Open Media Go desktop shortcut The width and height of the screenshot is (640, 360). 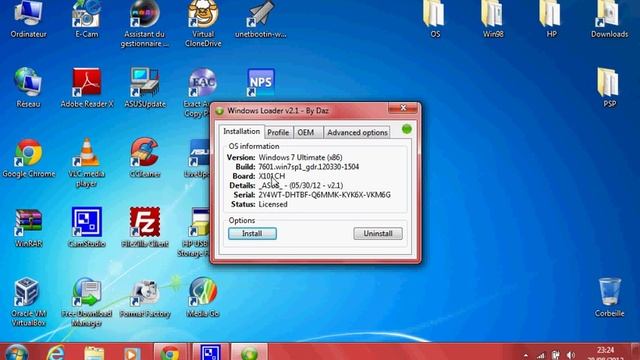click(203, 298)
